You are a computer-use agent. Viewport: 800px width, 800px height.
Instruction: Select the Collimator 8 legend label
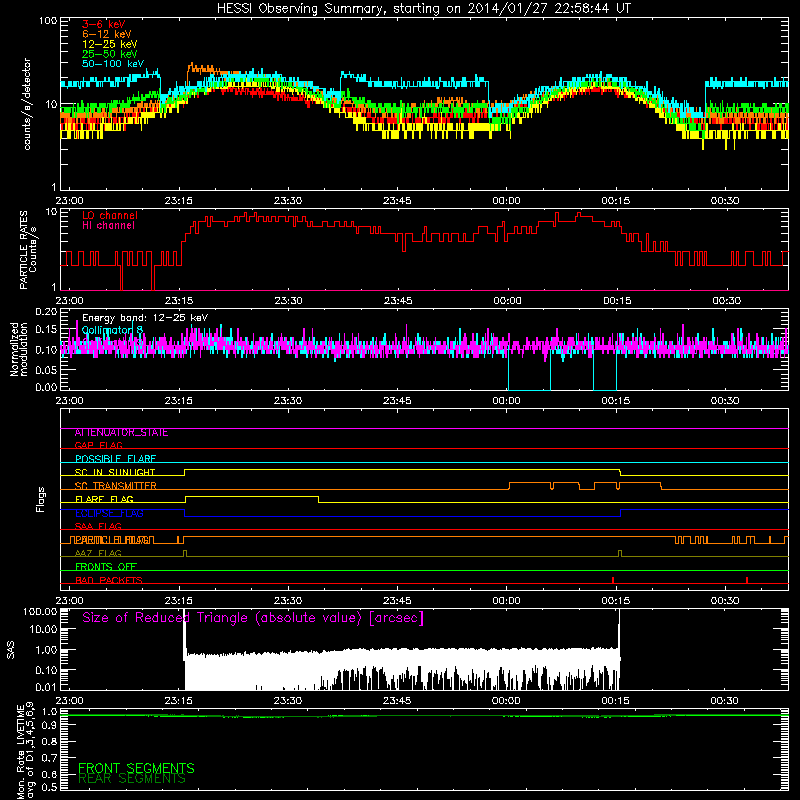[x=112, y=330]
